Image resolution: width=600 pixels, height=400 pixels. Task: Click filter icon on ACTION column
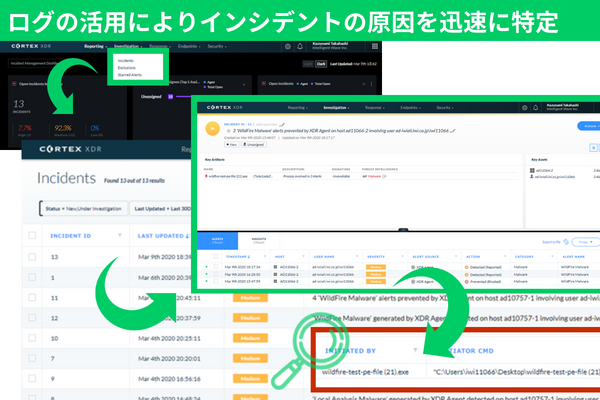click(505, 256)
